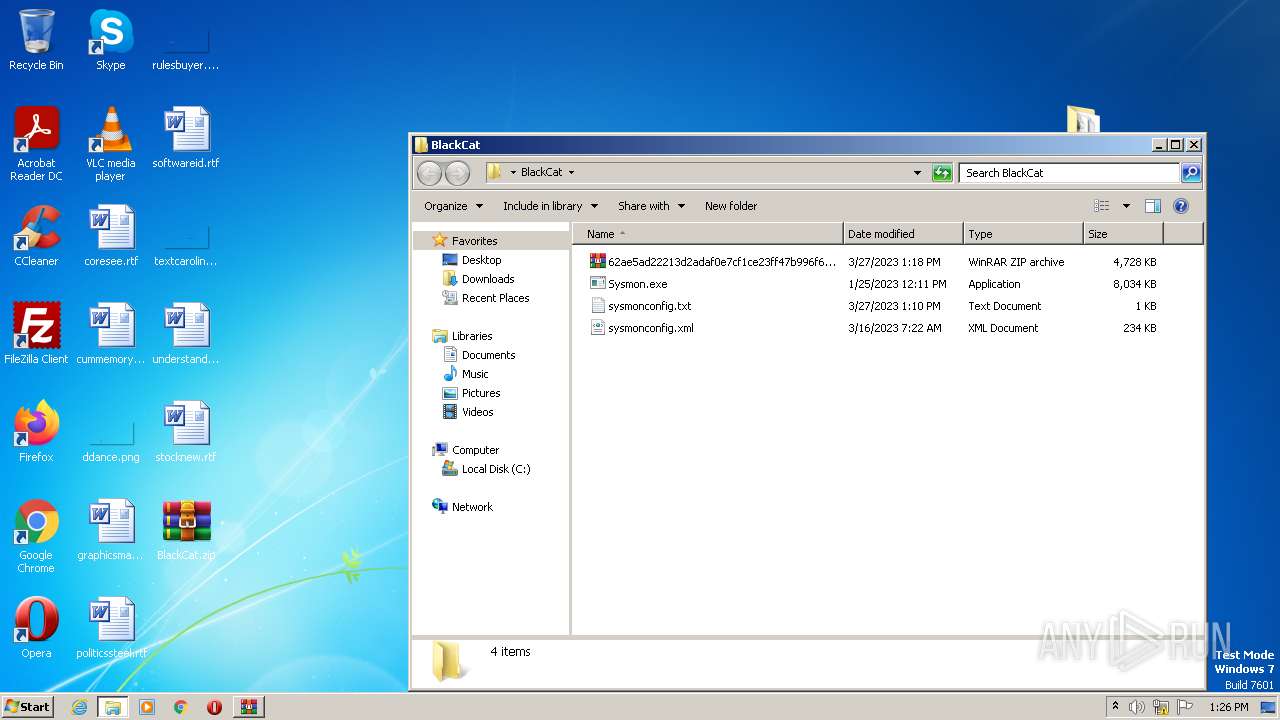Select politicssteel.rtf on desktop

click(111, 628)
